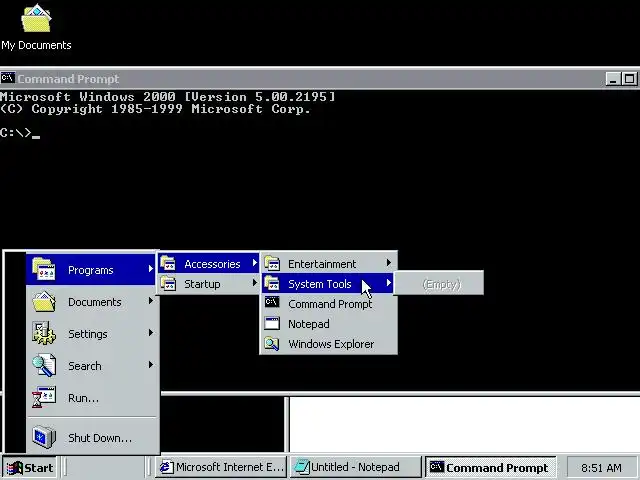Click the Command Prompt taskbar button
The image size is (640, 480).
pos(491,467)
